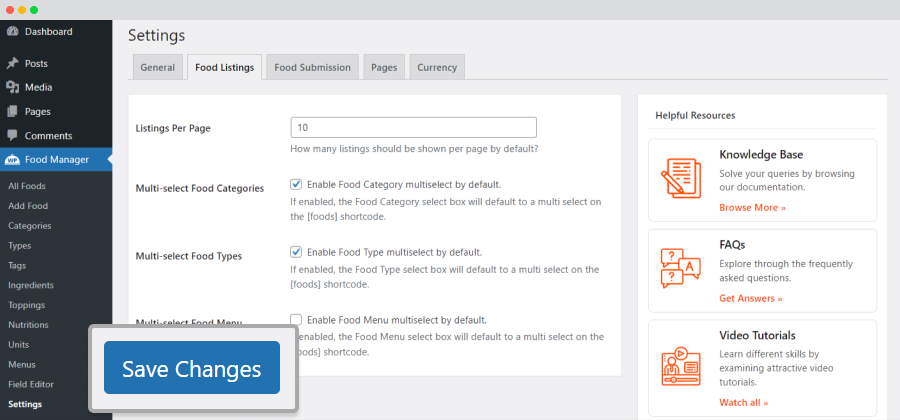Click the Video Tutorials card heading

point(757,335)
